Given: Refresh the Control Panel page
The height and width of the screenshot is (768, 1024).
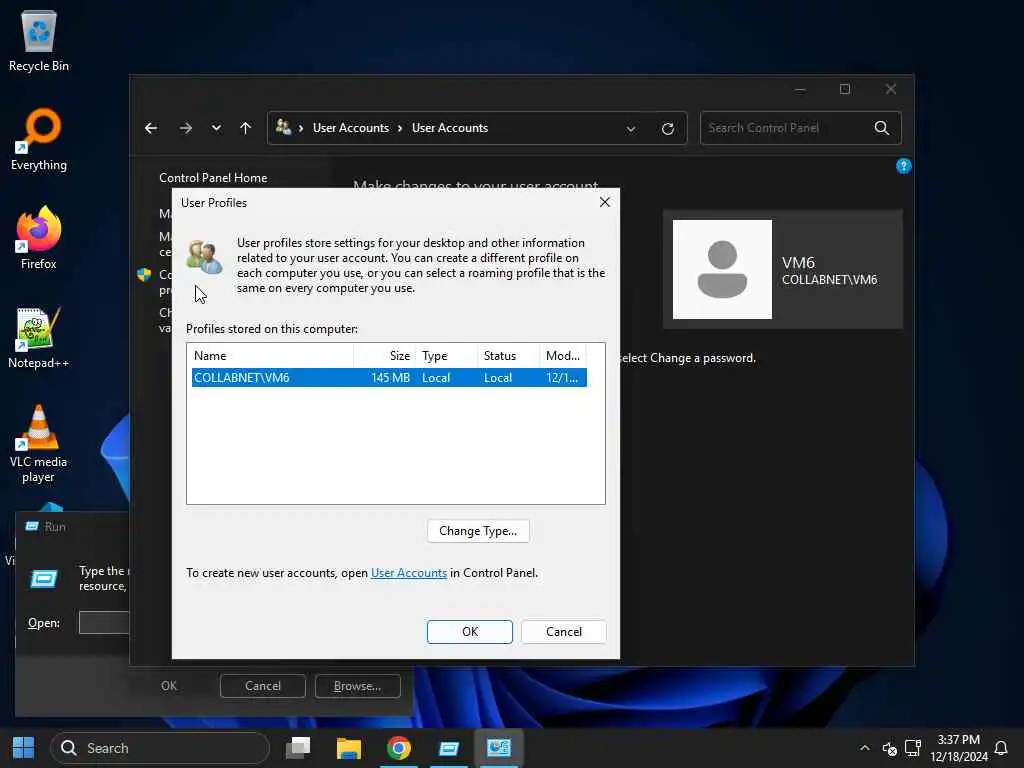Looking at the screenshot, I should 667,129.
